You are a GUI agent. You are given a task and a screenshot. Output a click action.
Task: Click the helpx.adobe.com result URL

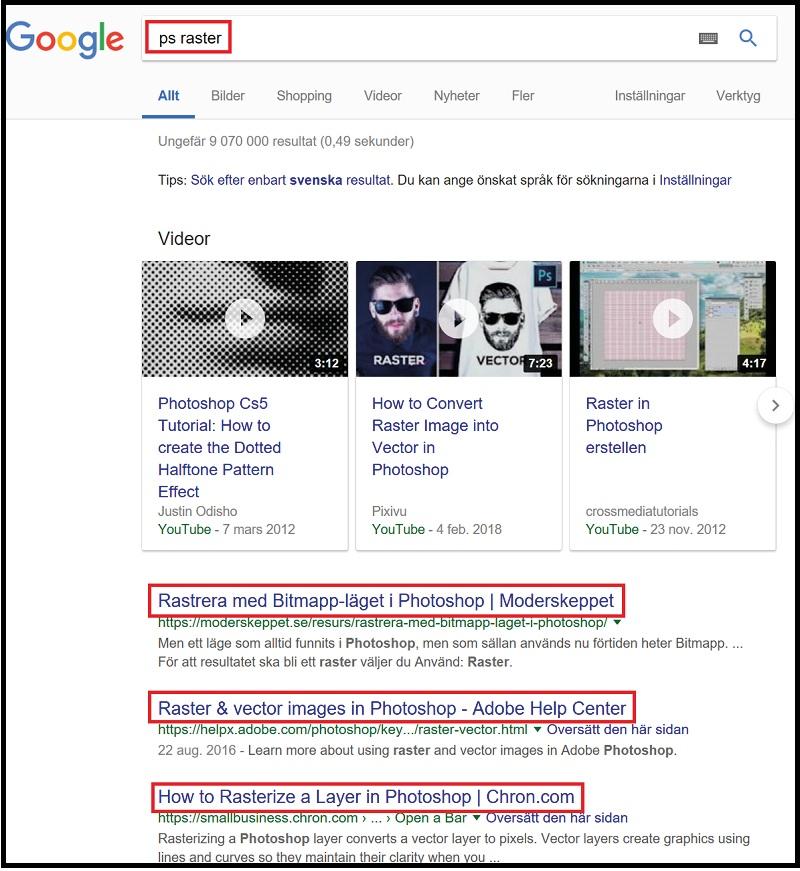point(343,729)
